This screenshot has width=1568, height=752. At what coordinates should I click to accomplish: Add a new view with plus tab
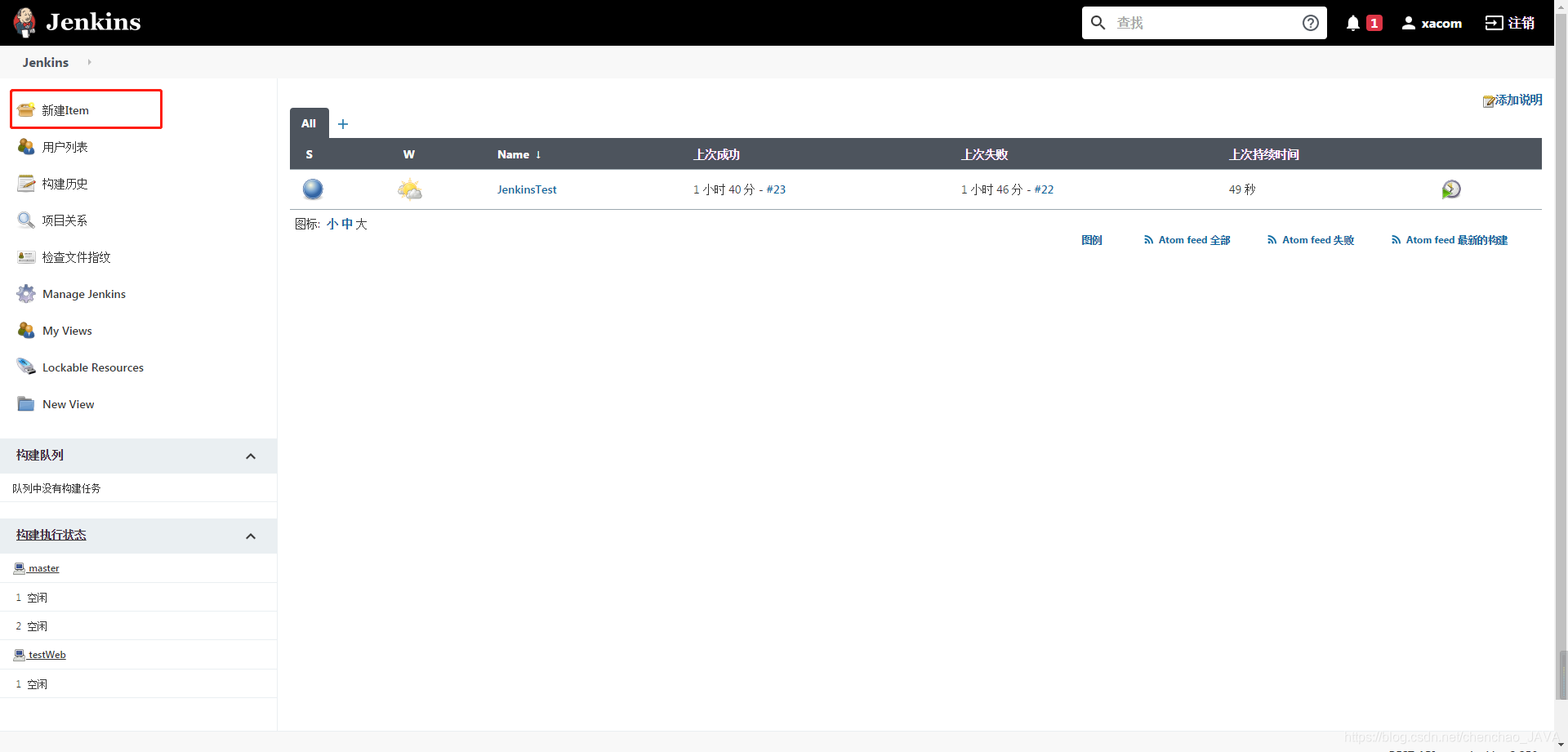(x=343, y=124)
